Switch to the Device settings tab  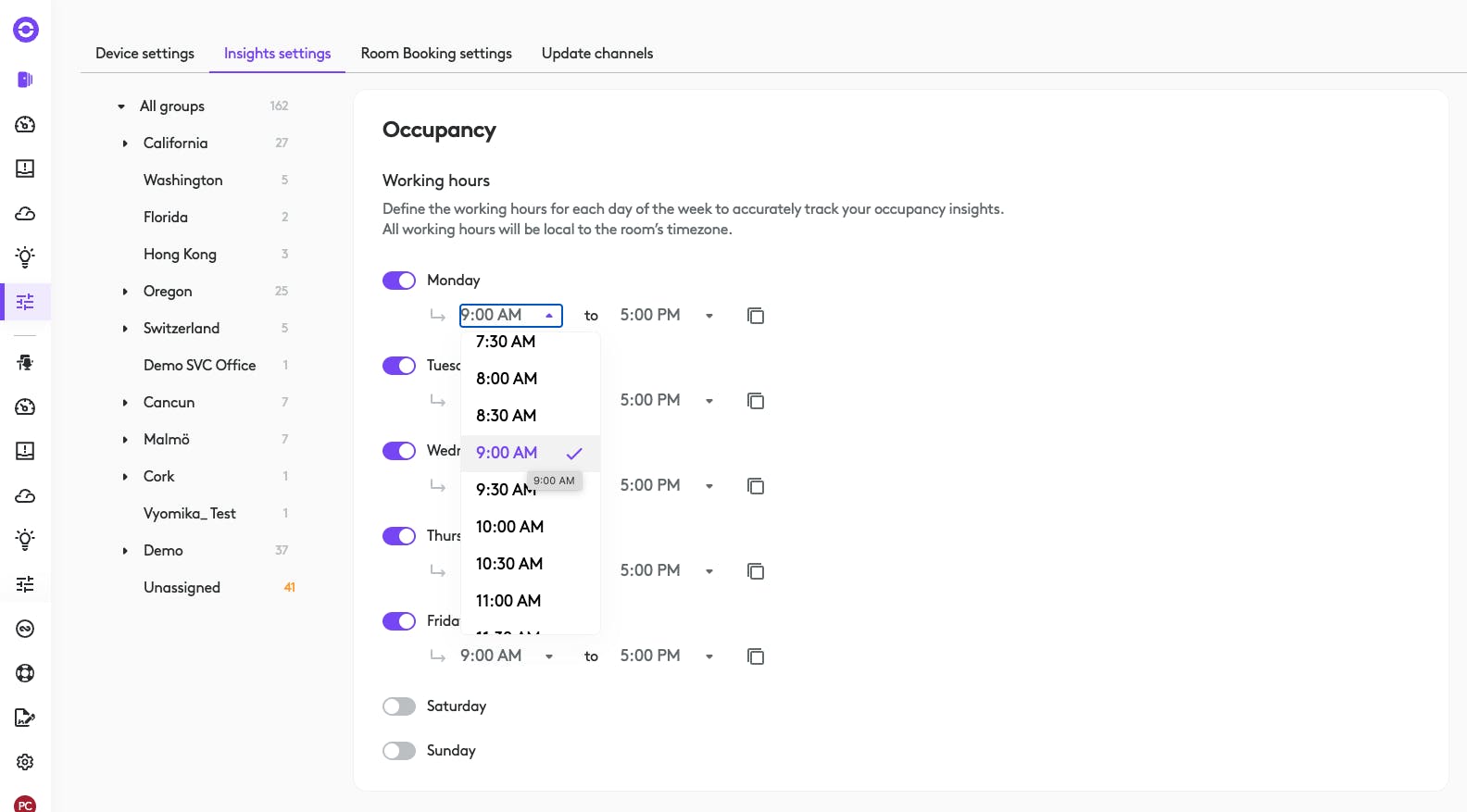144,54
